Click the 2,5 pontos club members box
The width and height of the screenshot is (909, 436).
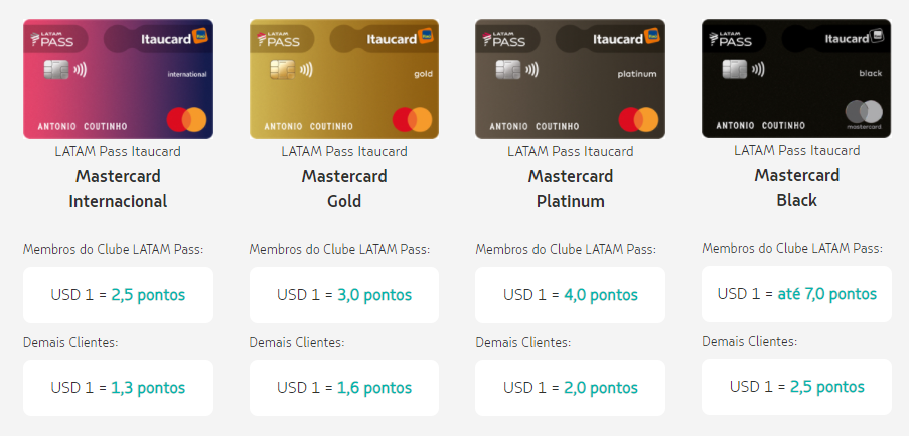pos(118,295)
